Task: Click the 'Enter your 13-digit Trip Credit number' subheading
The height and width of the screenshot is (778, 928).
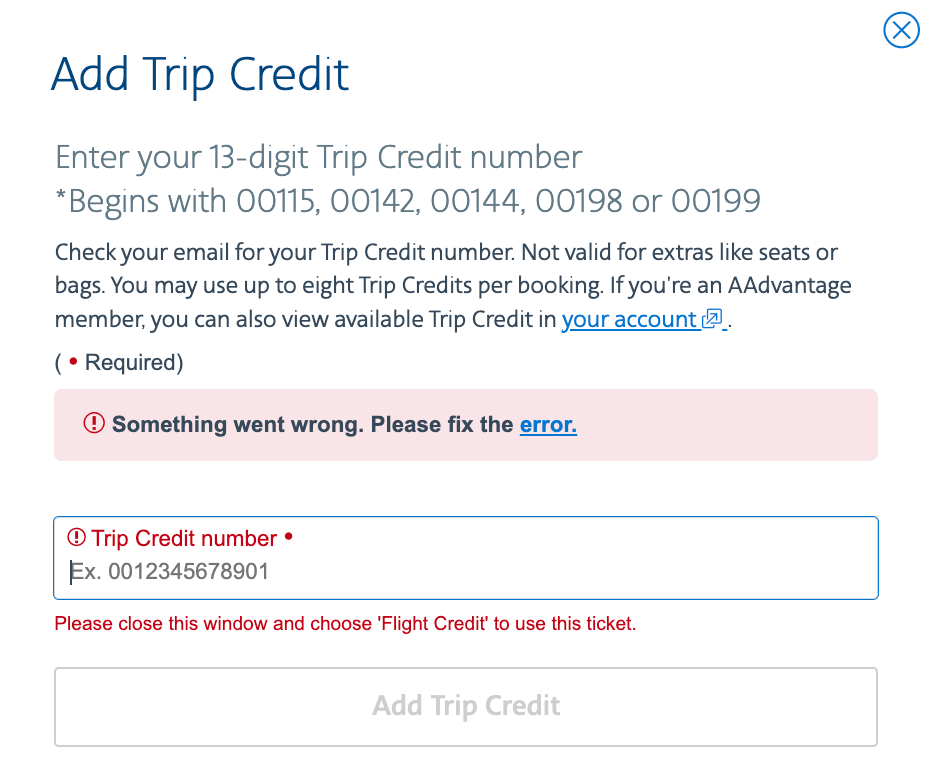Action: (x=318, y=157)
